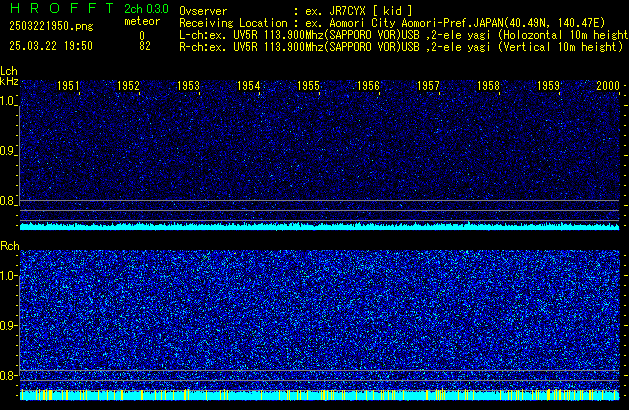Click the 'meteor' label
Viewport: 629px width, 410px height.
142,21
